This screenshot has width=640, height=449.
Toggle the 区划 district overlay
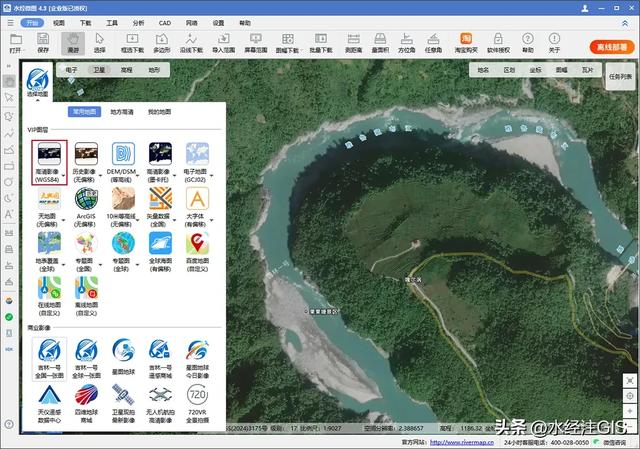point(509,70)
